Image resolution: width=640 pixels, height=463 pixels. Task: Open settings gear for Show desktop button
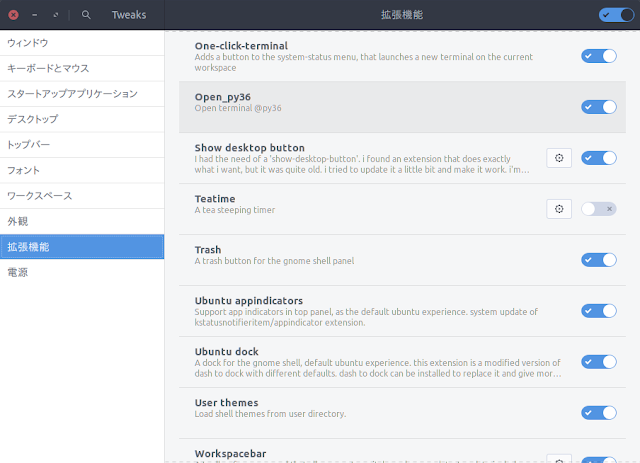(559, 158)
